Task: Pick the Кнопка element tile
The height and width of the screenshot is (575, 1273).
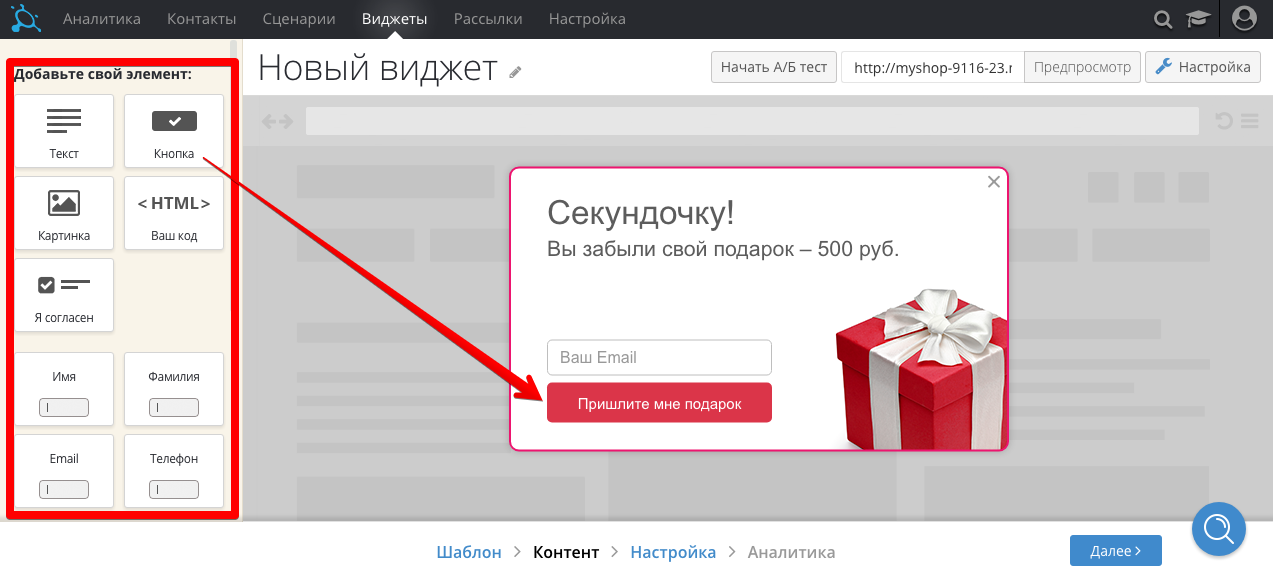Action: click(174, 131)
